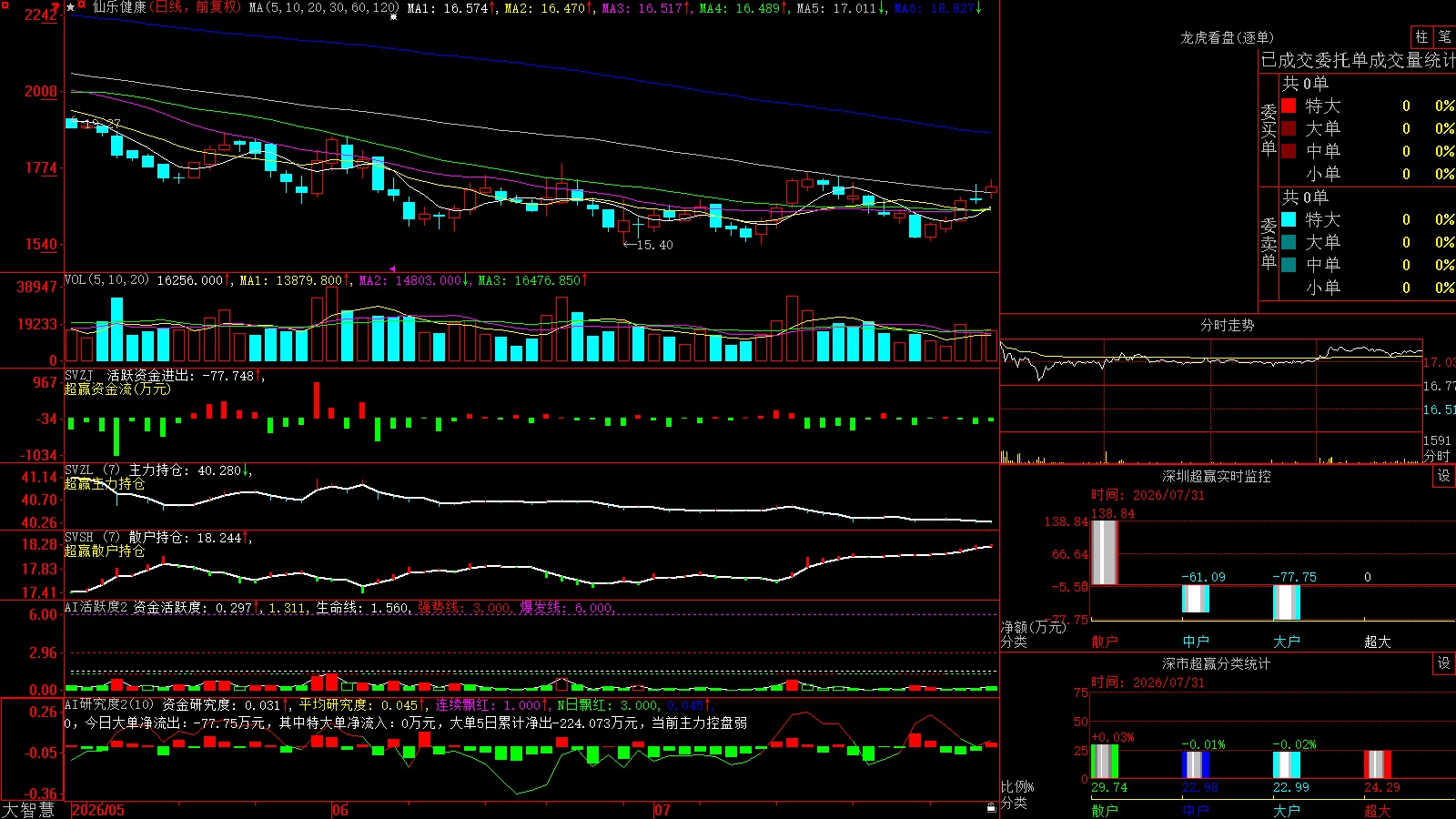Click the 06 month marker on time axis
Screen dimensions: 1456x819
(x=340, y=810)
